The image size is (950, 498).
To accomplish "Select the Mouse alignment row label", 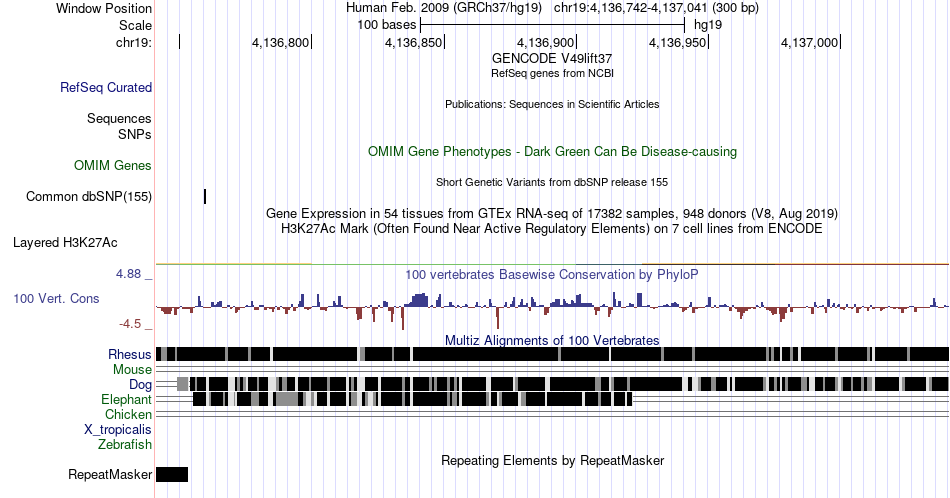I will tap(132, 370).
